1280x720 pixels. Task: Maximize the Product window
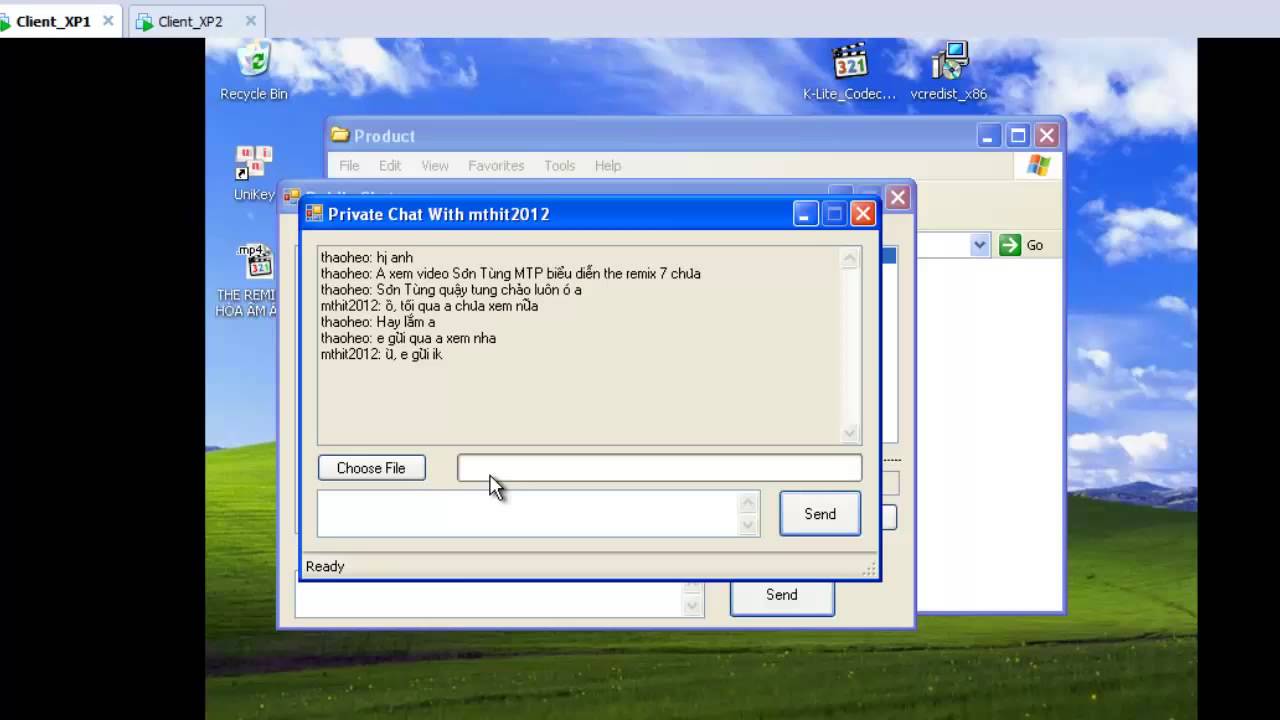coord(1018,135)
